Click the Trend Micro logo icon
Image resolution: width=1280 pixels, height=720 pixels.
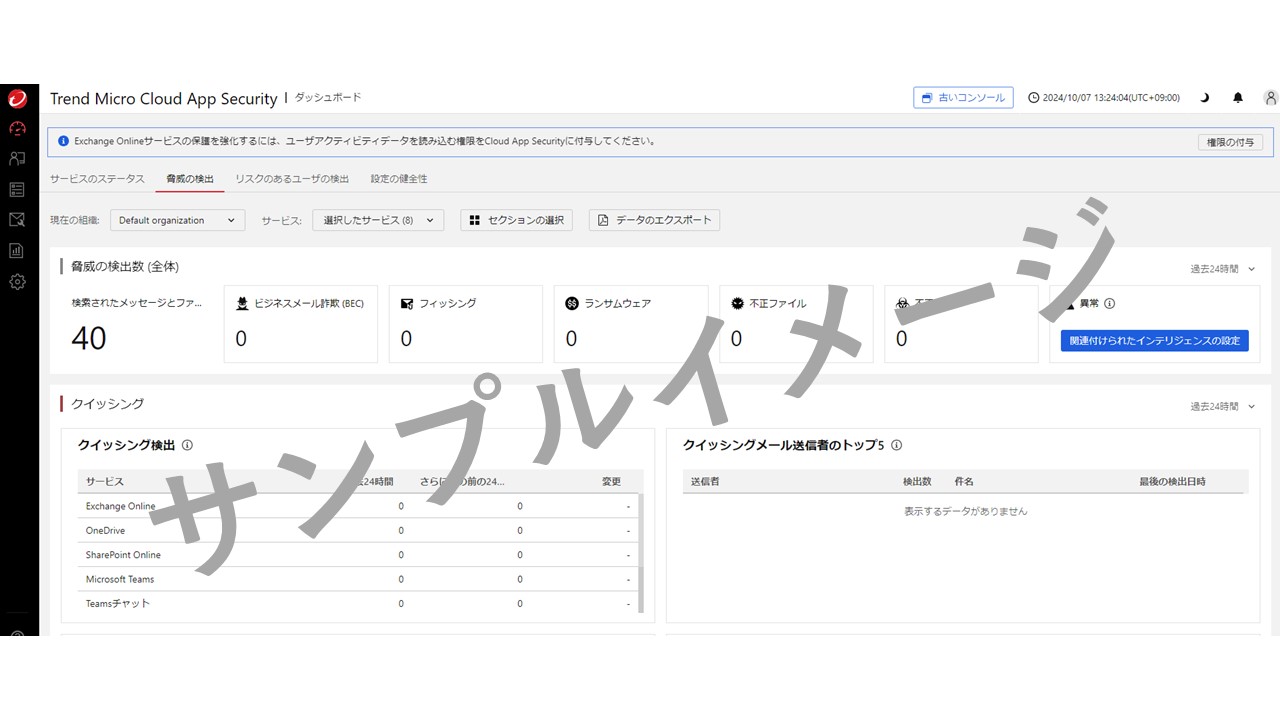[x=17, y=98]
